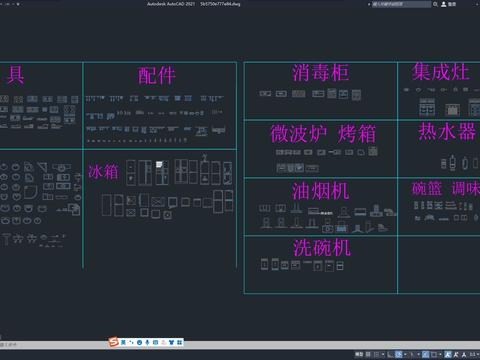Click the Sogou input method S logo
Viewport: 480px width, 360px height.
tap(113, 342)
